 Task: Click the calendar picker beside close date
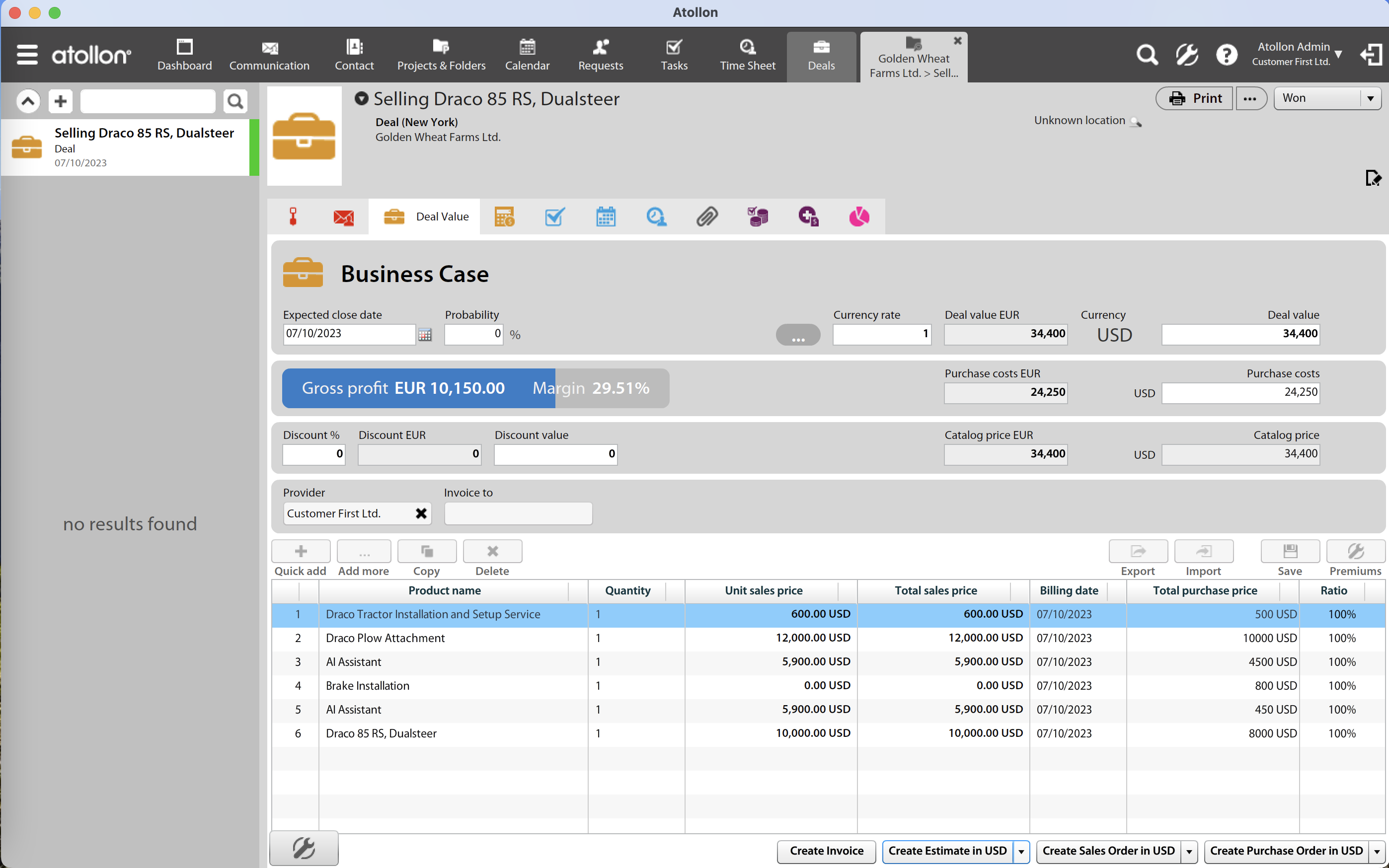425,335
